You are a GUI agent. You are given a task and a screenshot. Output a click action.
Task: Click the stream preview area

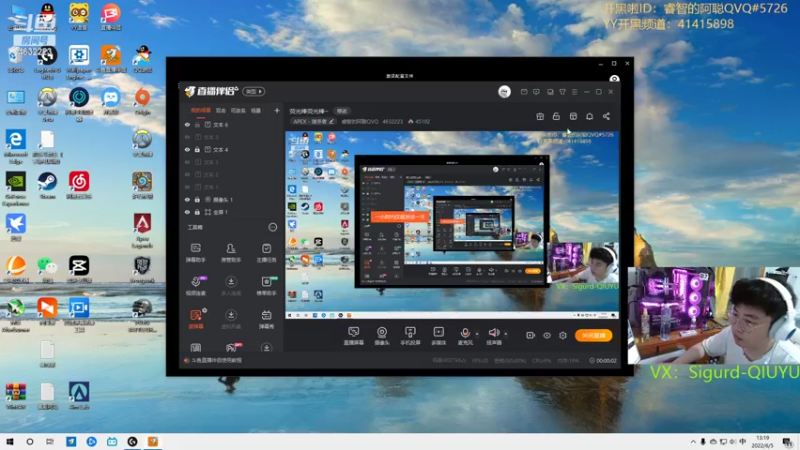click(452, 225)
